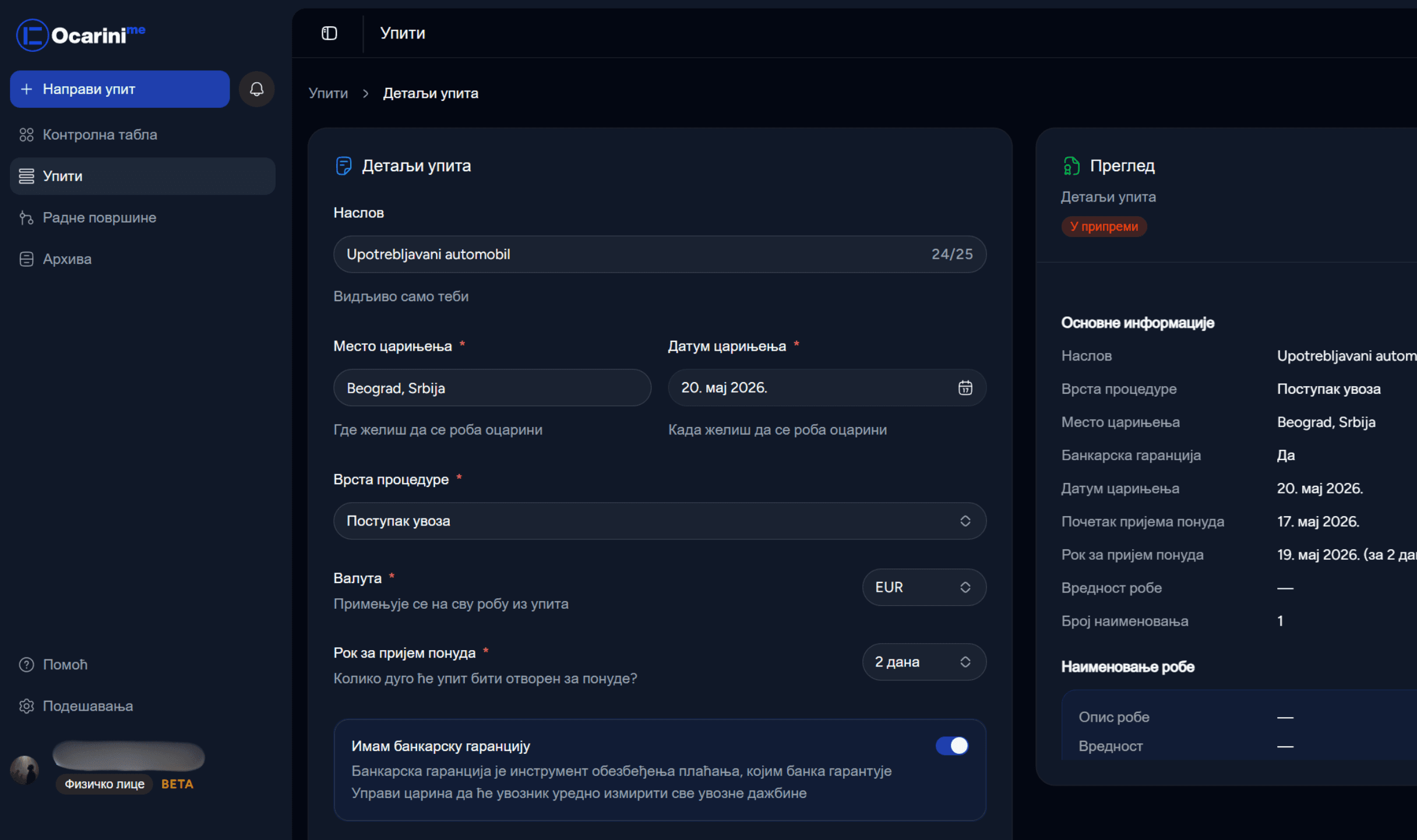Screen dimensions: 1417x840
Task: Click the Упити list icon in sidebar
Action: click(x=26, y=176)
